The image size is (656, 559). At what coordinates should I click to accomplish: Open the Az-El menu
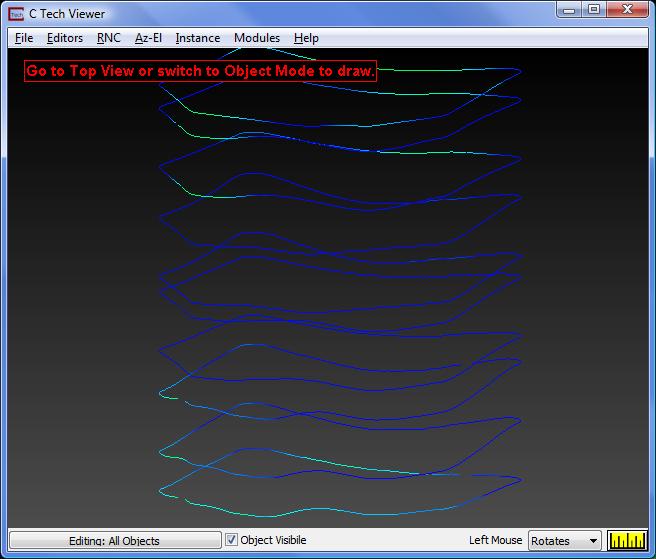148,38
